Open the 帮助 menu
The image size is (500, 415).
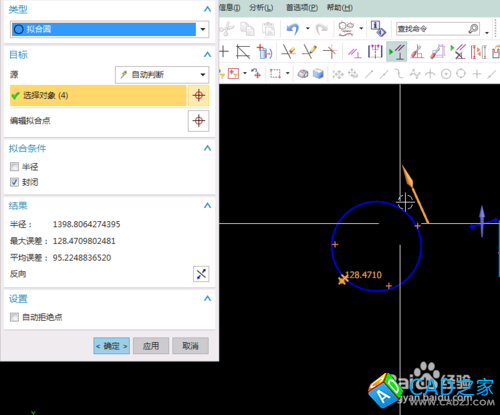(340, 8)
